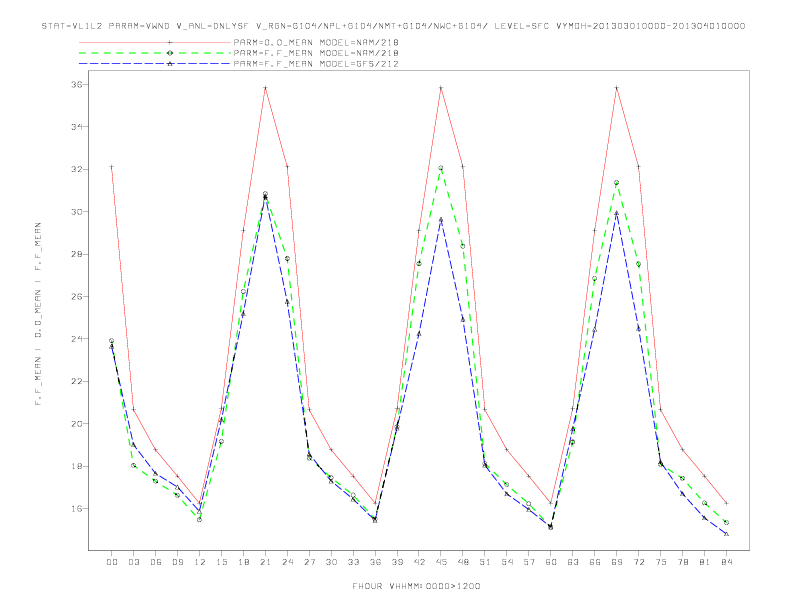
Task: Click x-axis forecast hour label 09
Action: point(177,562)
